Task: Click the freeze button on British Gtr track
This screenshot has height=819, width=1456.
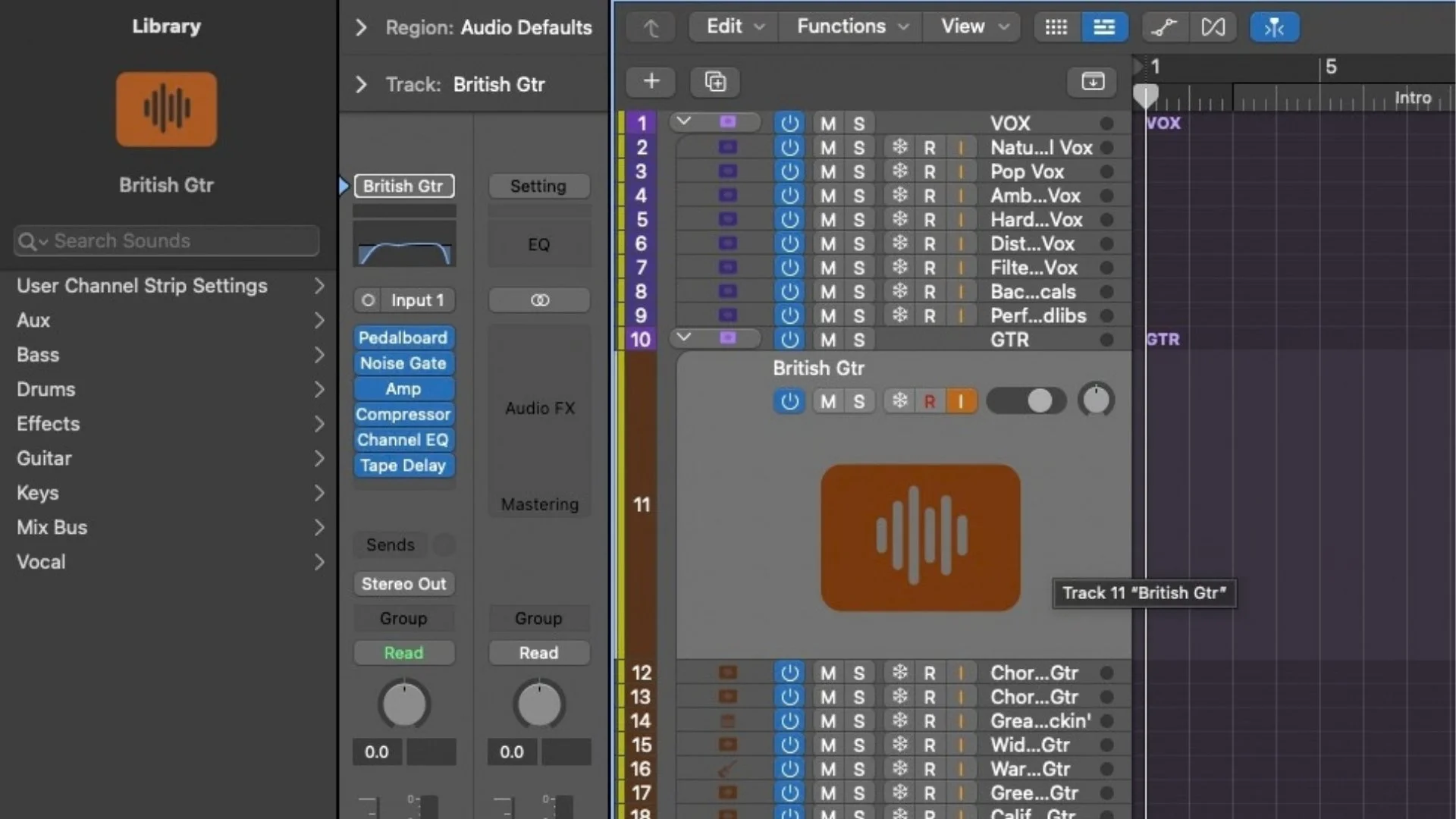Action: [899, 400]
